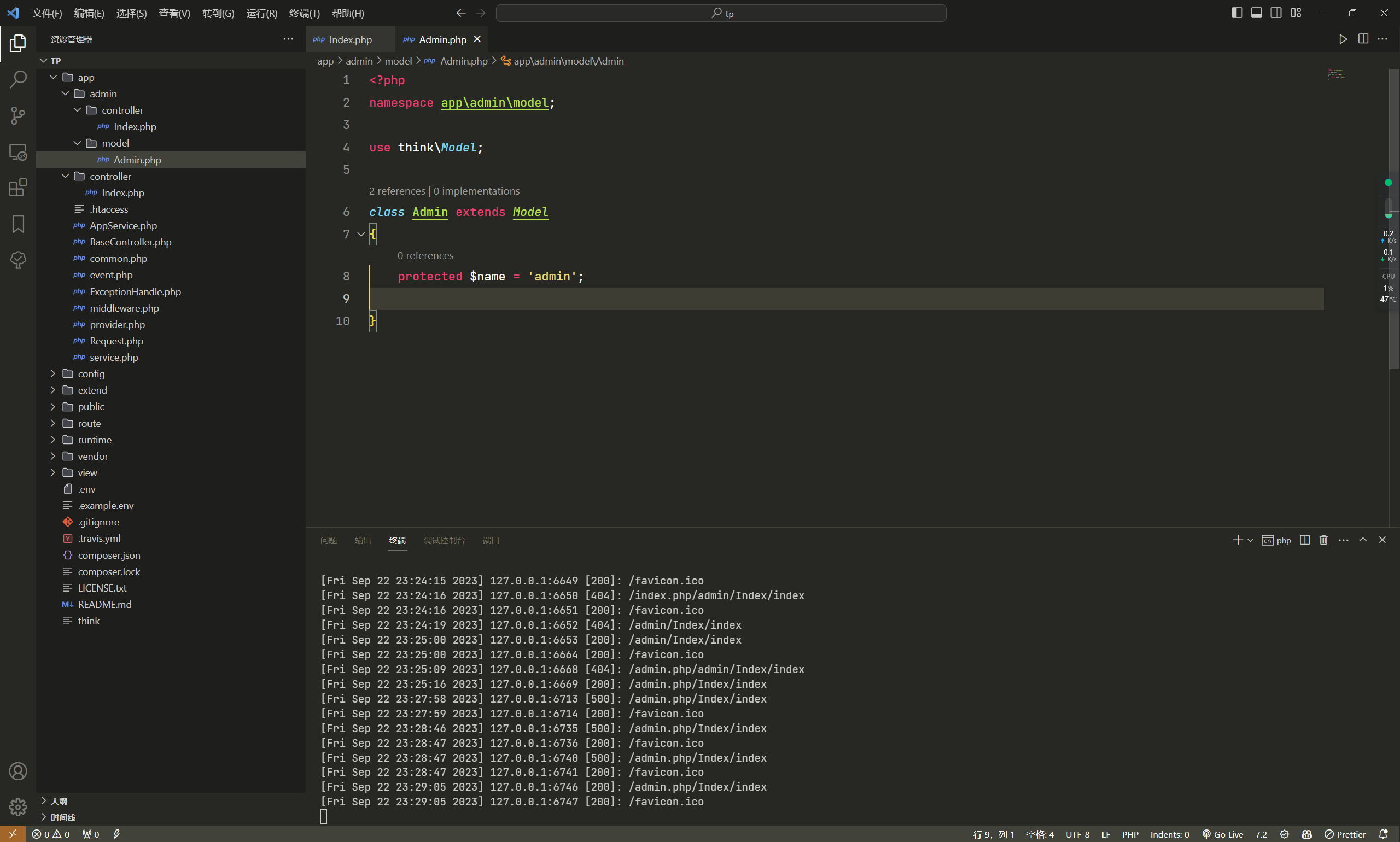
Task: Open Source Control view
Action: (18, 116)
